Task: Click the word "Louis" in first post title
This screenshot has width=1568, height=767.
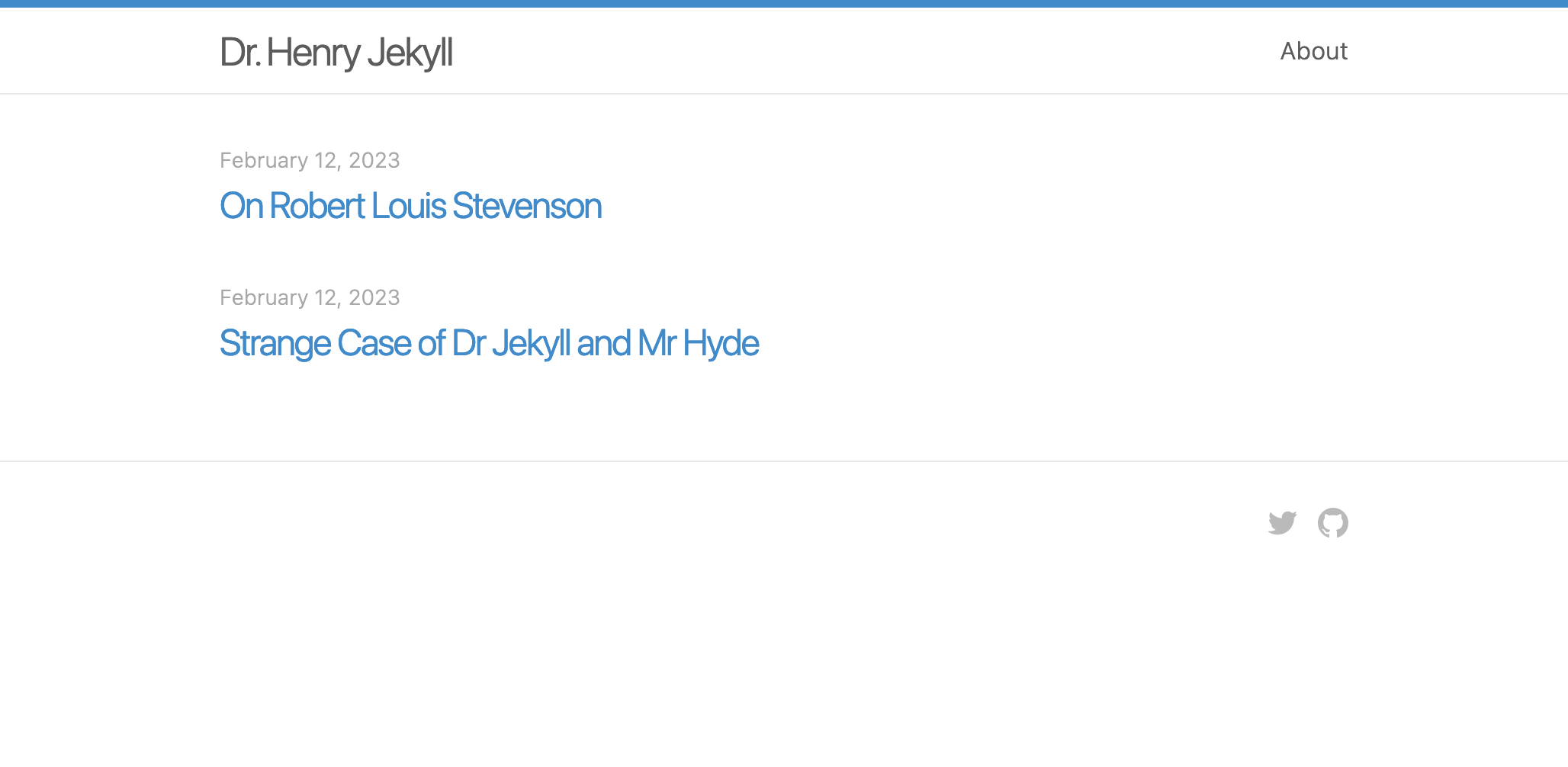Action: 409,206
